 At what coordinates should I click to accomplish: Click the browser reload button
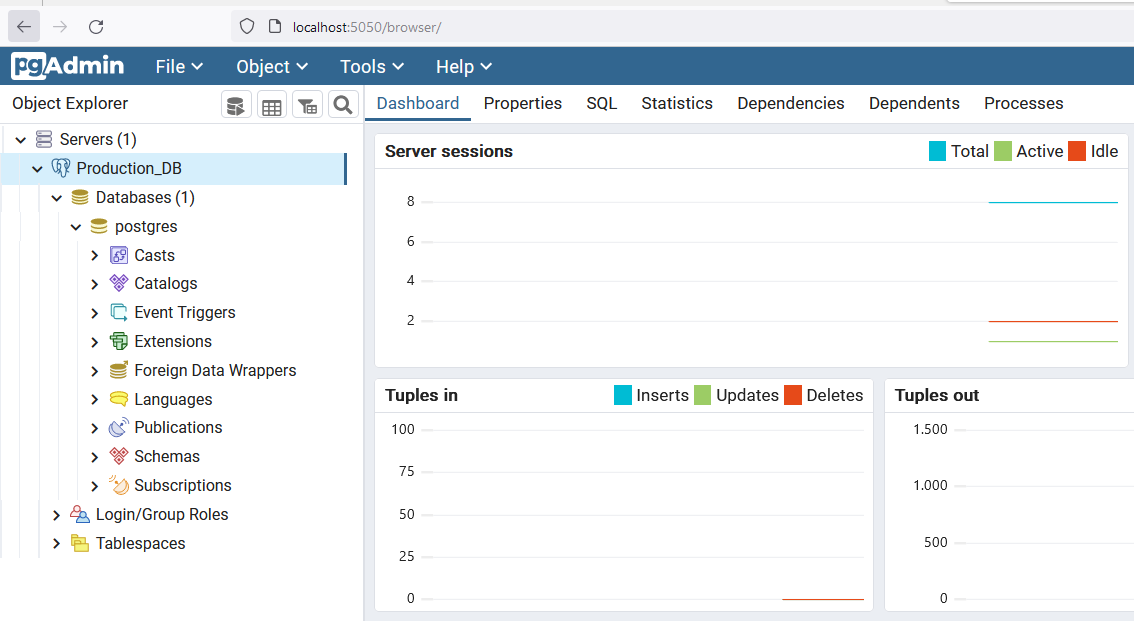tap(96, 27)
